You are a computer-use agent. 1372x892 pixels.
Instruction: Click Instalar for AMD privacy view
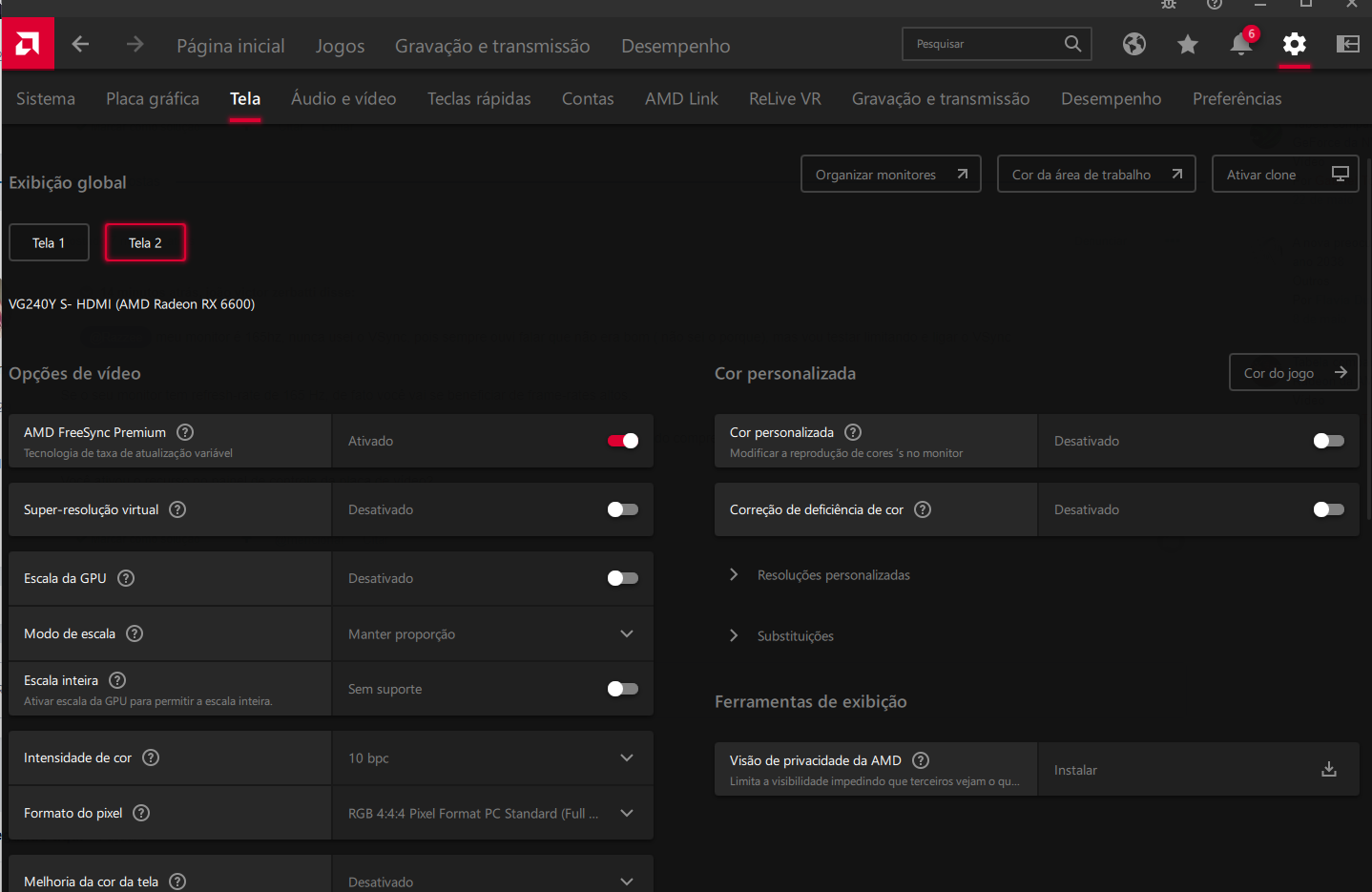(1198, 769)
